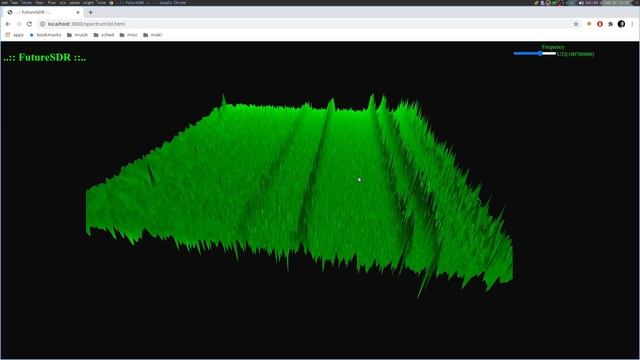The height and width of the screenshot is (360, 640).
Task: Click the volume indicator in system bar
Action: point(588,2)
